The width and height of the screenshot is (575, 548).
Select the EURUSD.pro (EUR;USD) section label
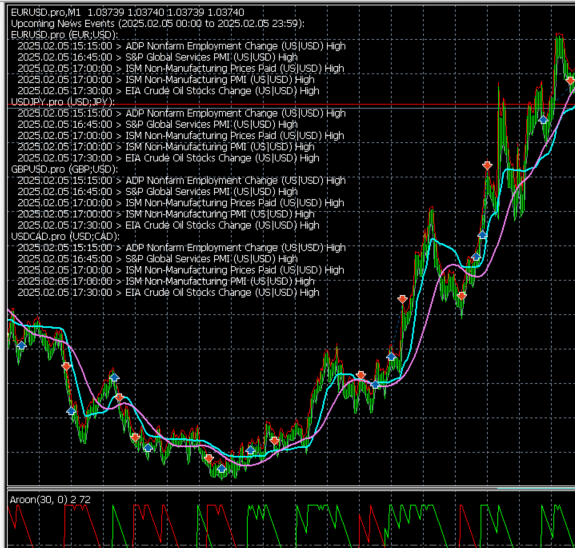(65, 35)
